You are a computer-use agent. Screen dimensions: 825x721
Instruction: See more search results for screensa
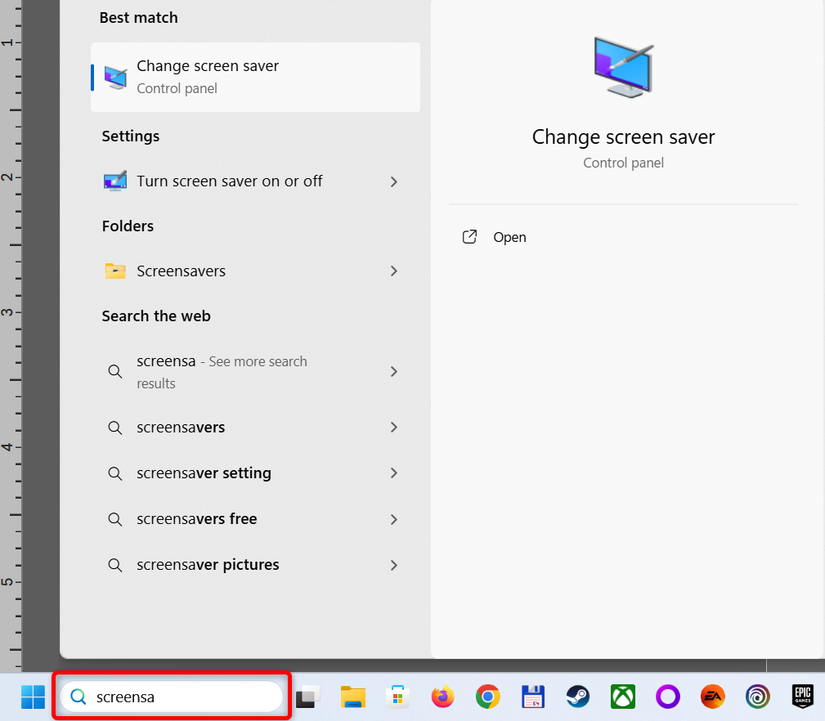[394, 372]
